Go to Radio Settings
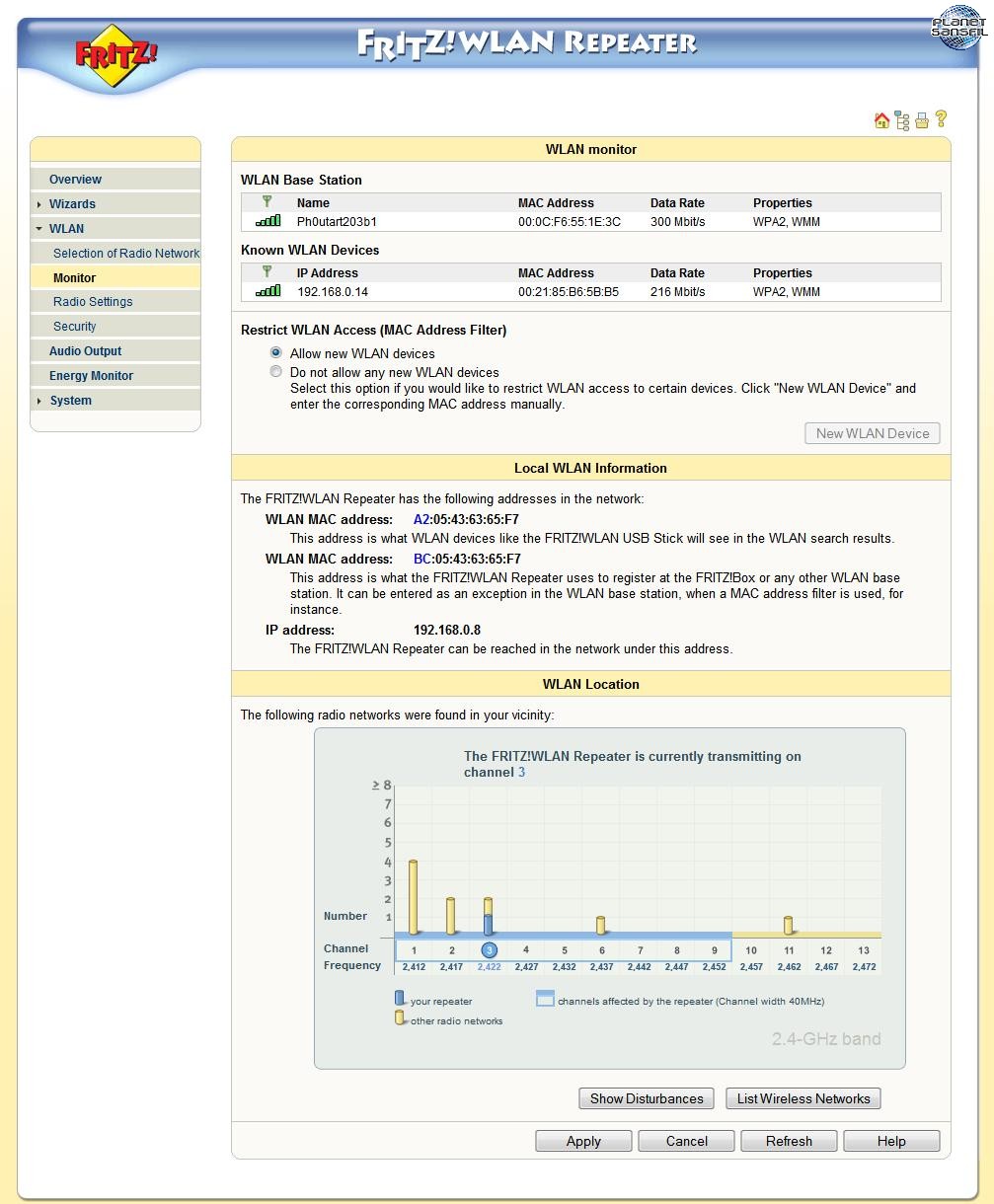Image resolution: width=994 pixels, height=1204 pixels. (93, 302)
